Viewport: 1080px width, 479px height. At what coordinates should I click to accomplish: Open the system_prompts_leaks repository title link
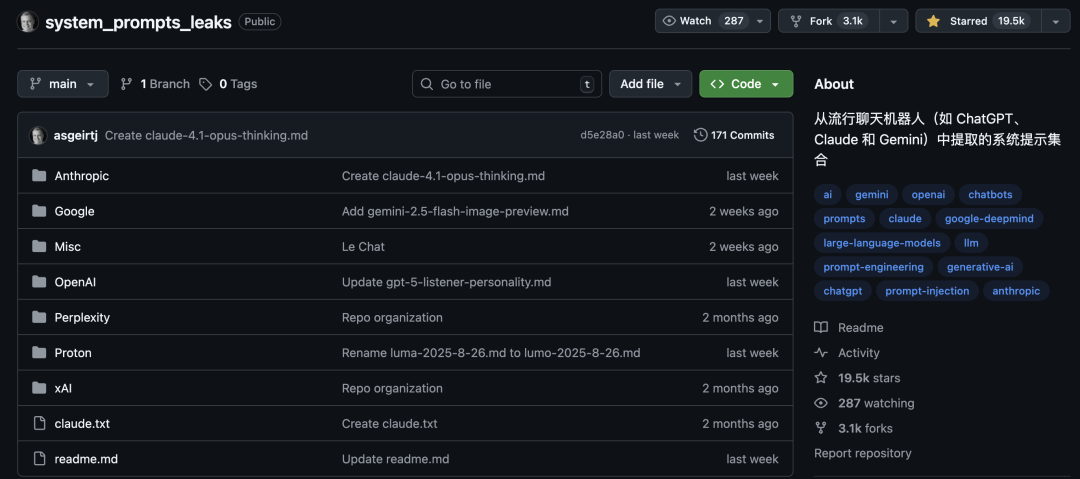click(x=138, y=22)
